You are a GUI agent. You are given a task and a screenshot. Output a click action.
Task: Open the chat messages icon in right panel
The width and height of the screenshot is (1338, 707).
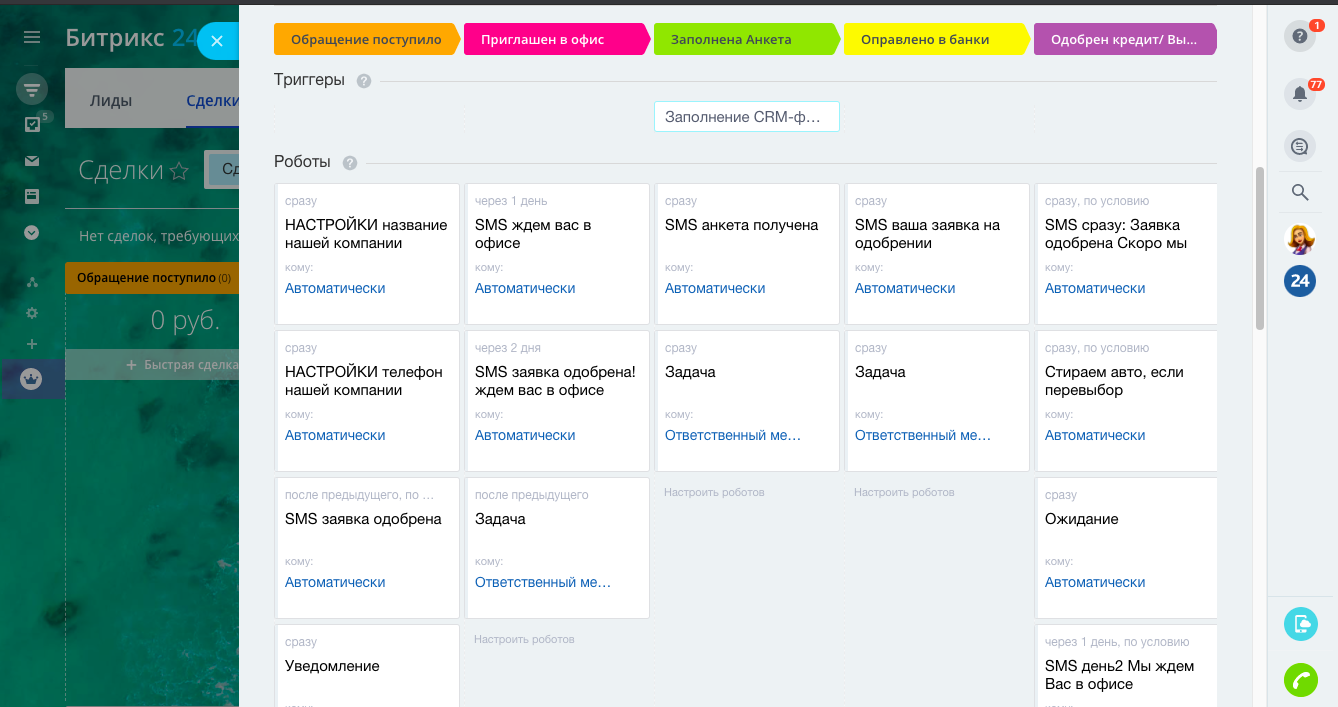click(1299, 147)
